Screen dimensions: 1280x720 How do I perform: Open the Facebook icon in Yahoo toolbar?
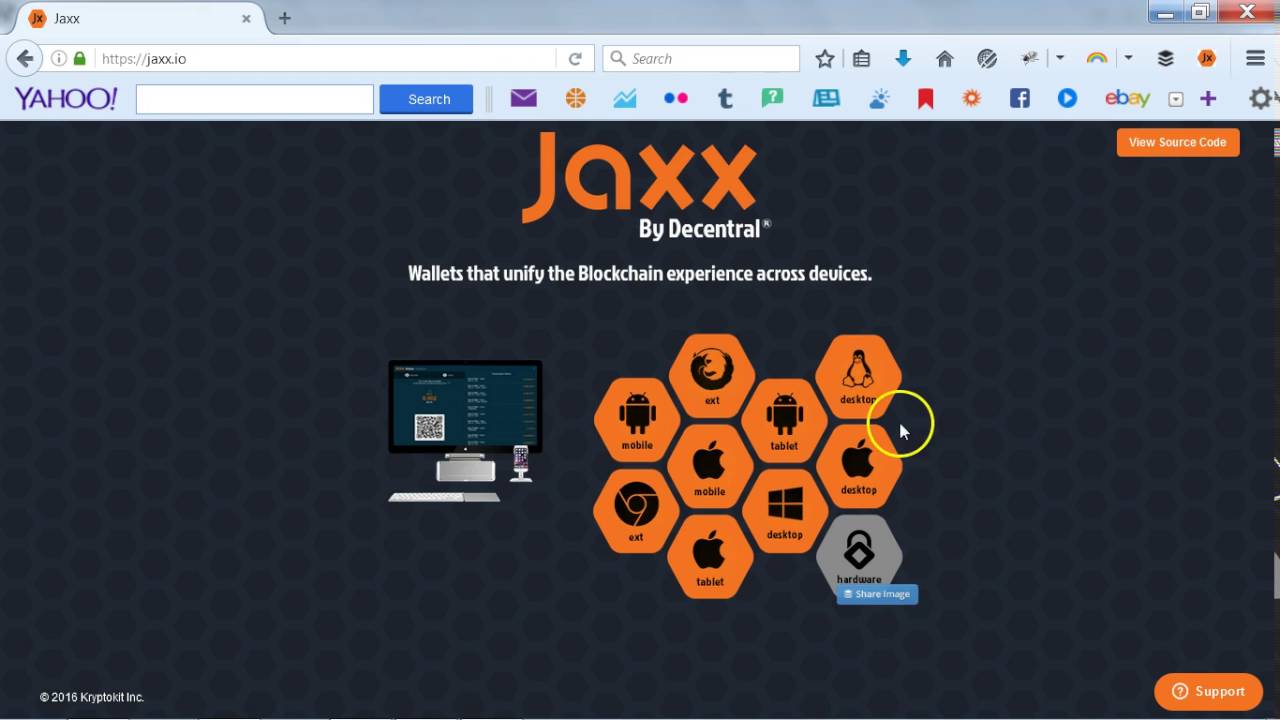1019,98
